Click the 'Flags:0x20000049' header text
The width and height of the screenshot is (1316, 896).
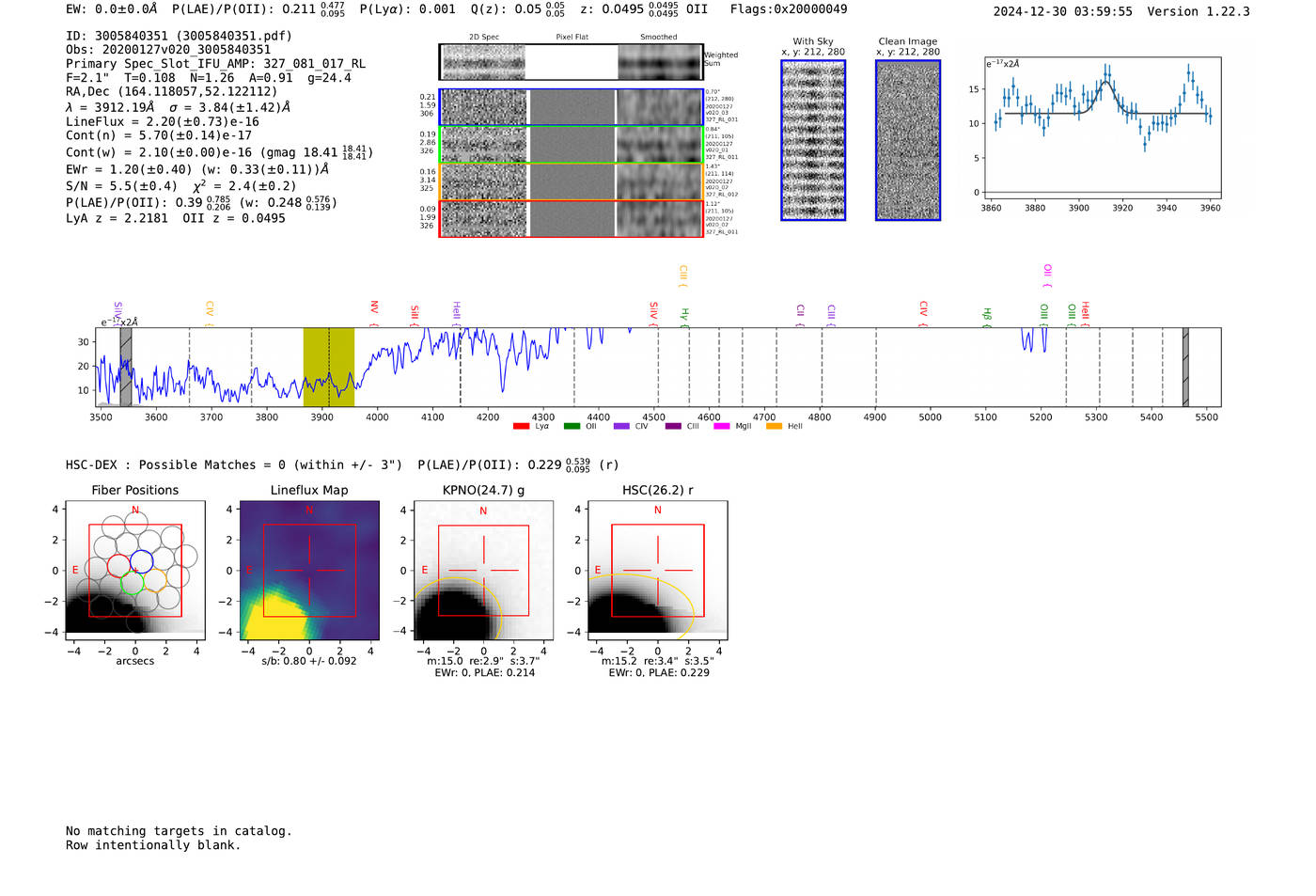pos(789,9)
